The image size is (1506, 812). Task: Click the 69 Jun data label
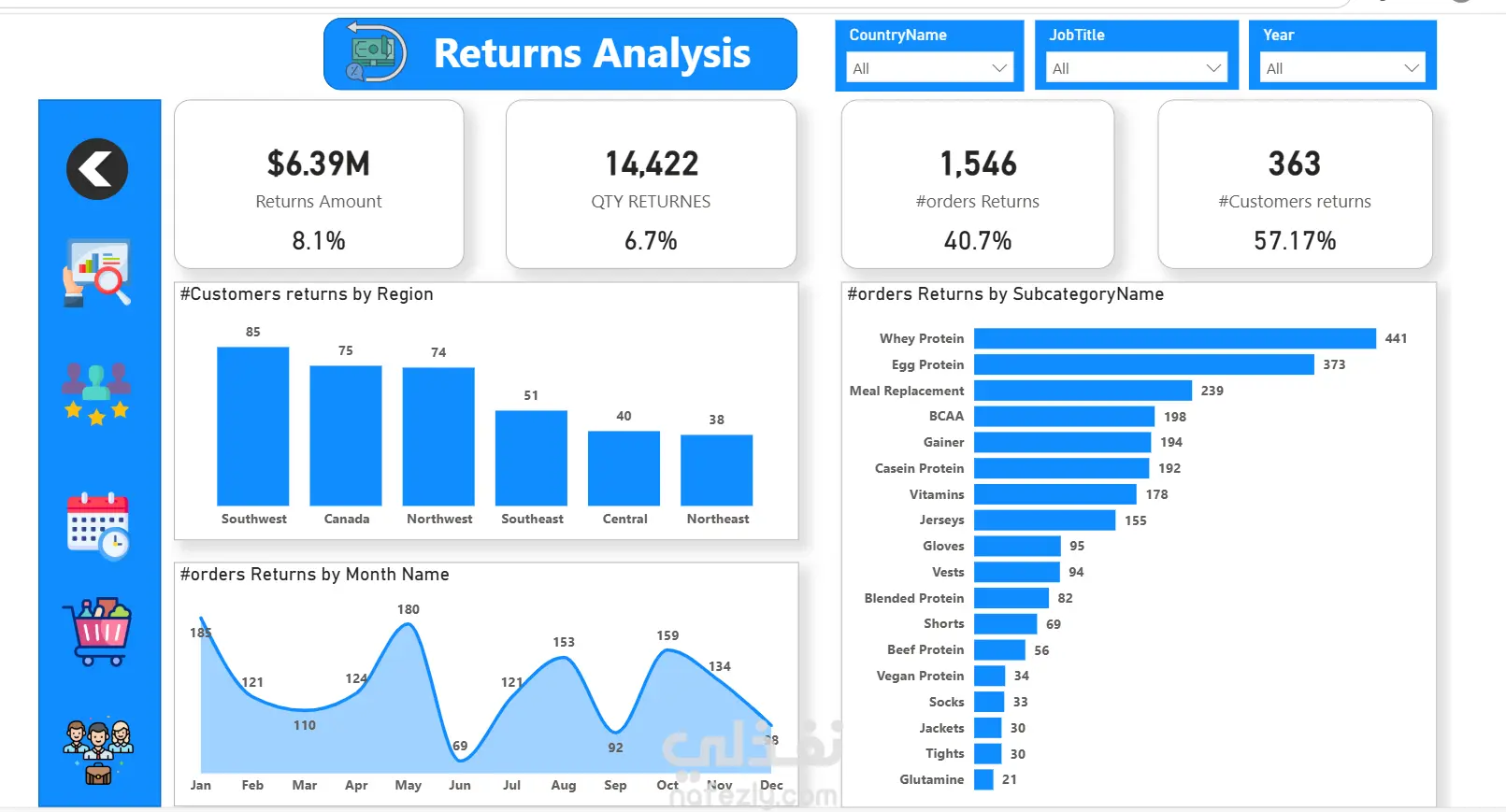tap(460, 746)
